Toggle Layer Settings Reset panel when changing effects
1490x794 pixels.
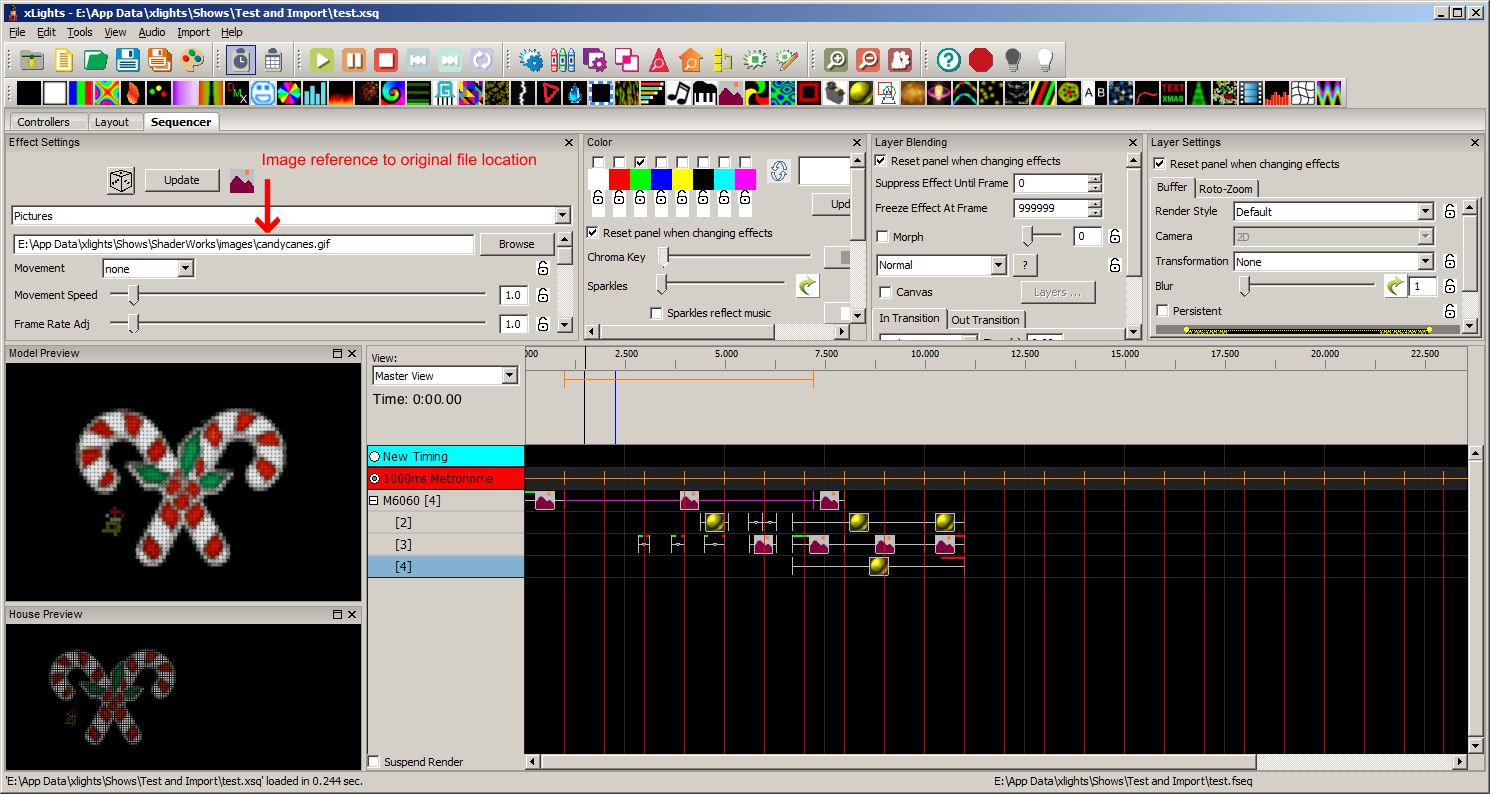click(1160, 164)
